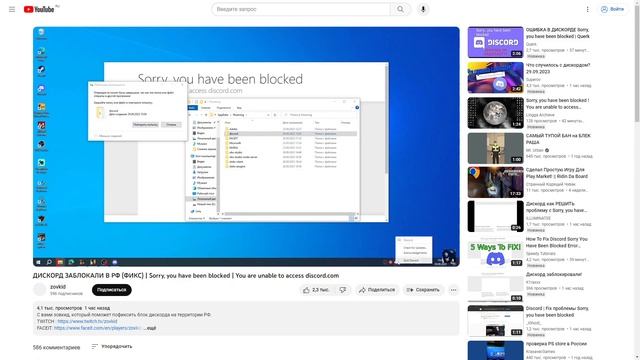Open more actions ellipsis under the video

pos(453,290)
